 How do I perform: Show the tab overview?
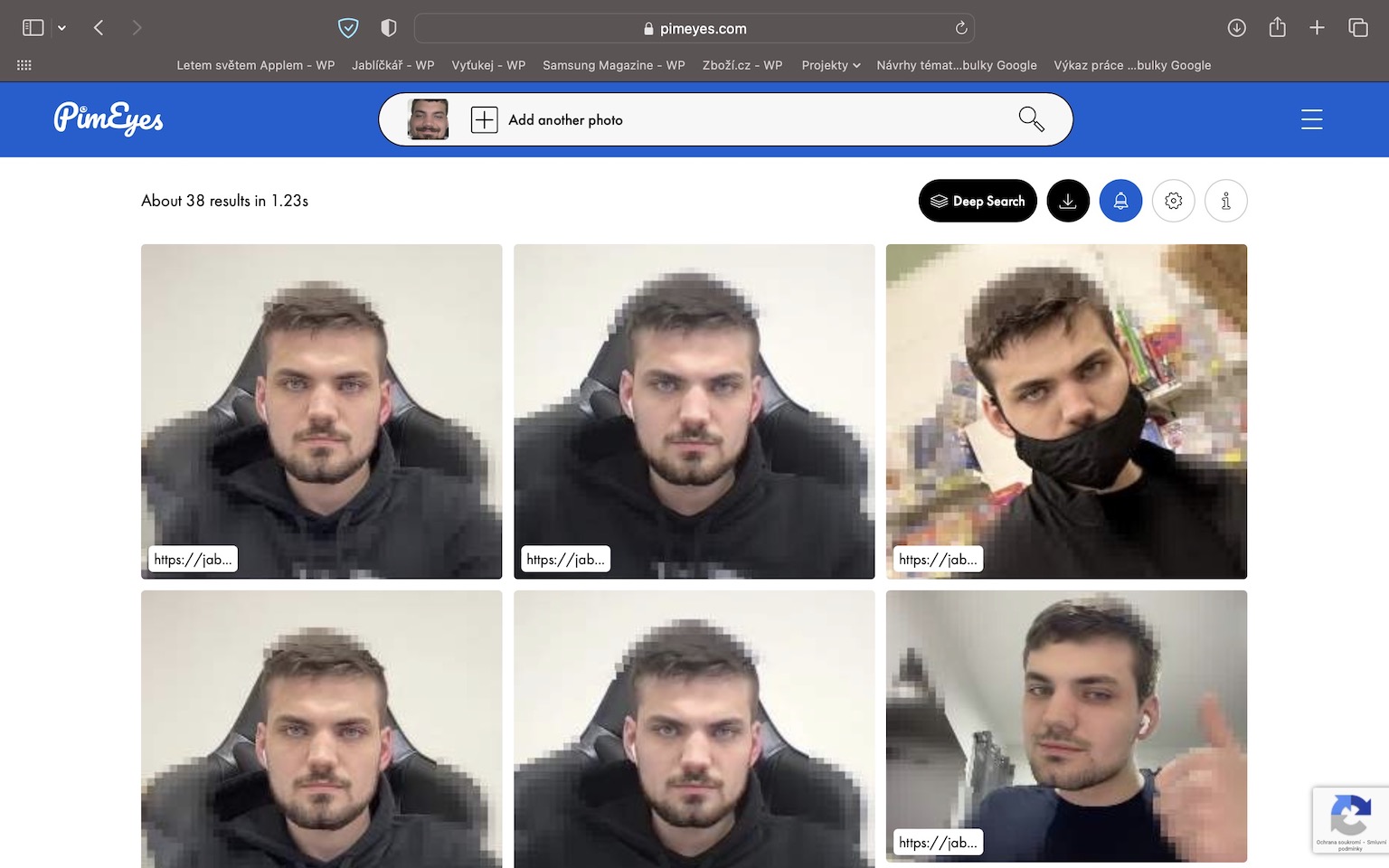click(1358, 28)
